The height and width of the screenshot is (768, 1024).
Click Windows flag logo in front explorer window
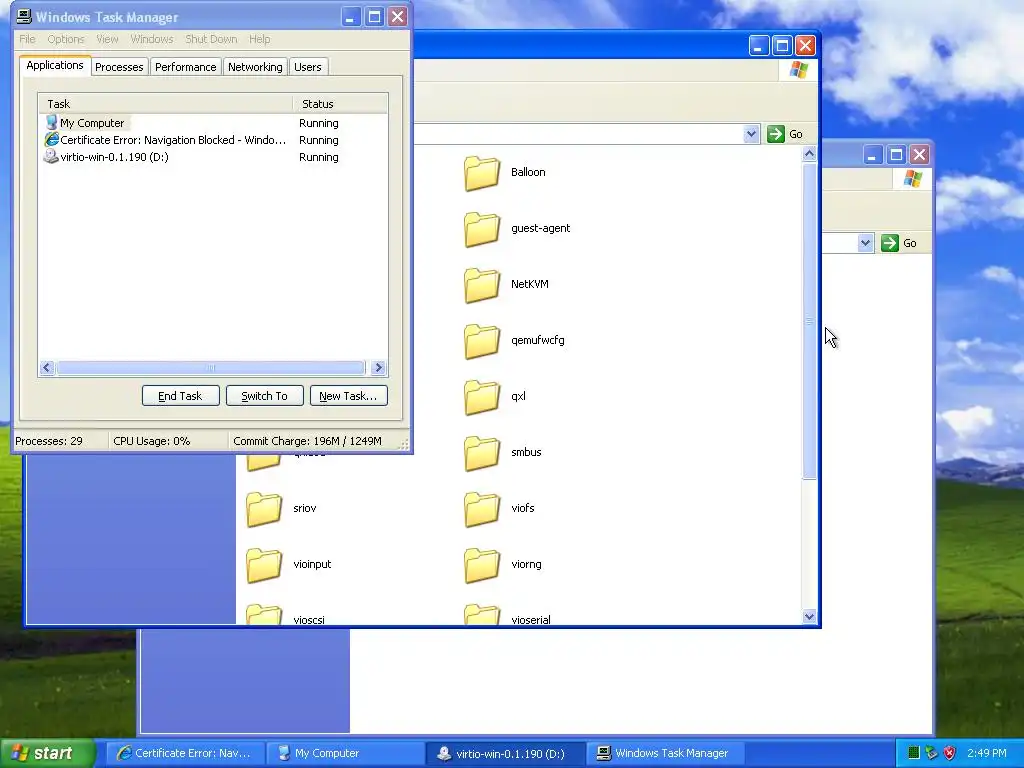click(x=798, y=70)
